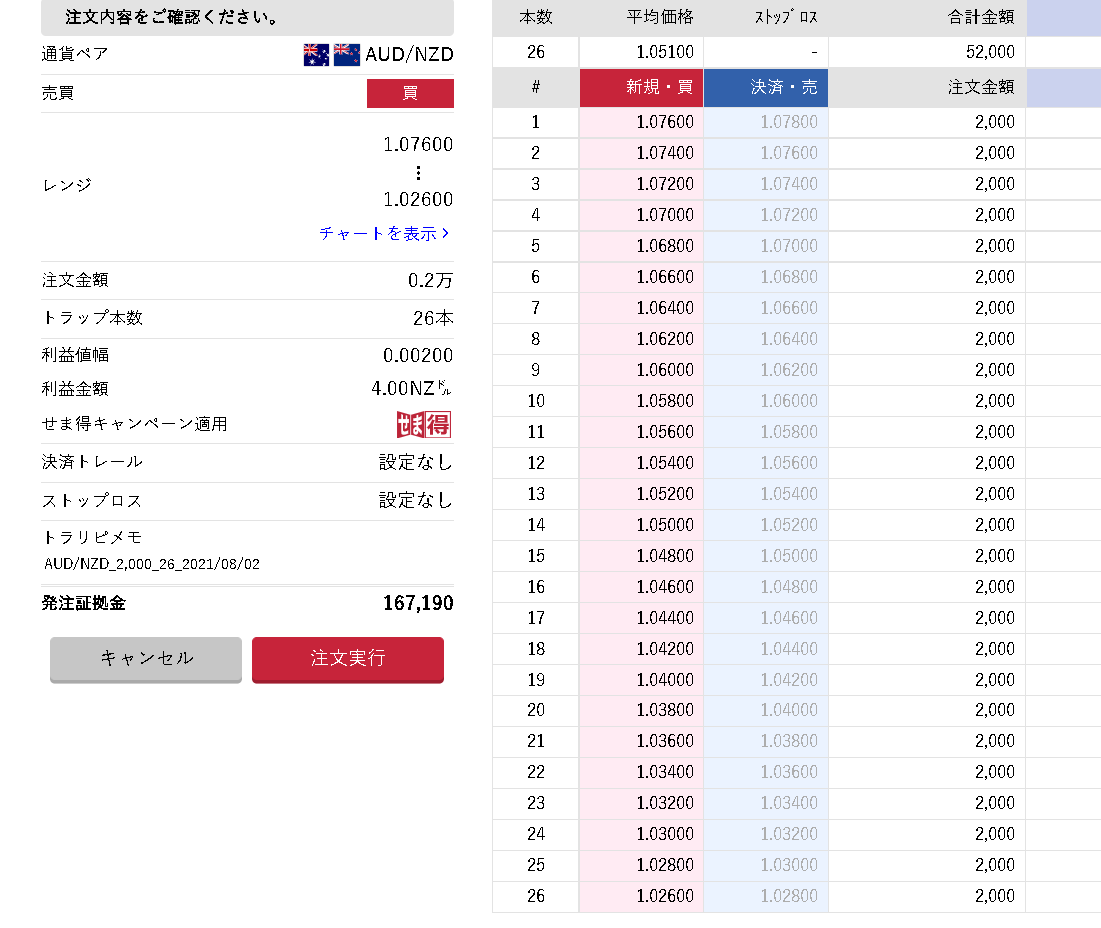Click the 平均価格 value 1.05100 field
1101x928 pixels.
coord(641,52)
